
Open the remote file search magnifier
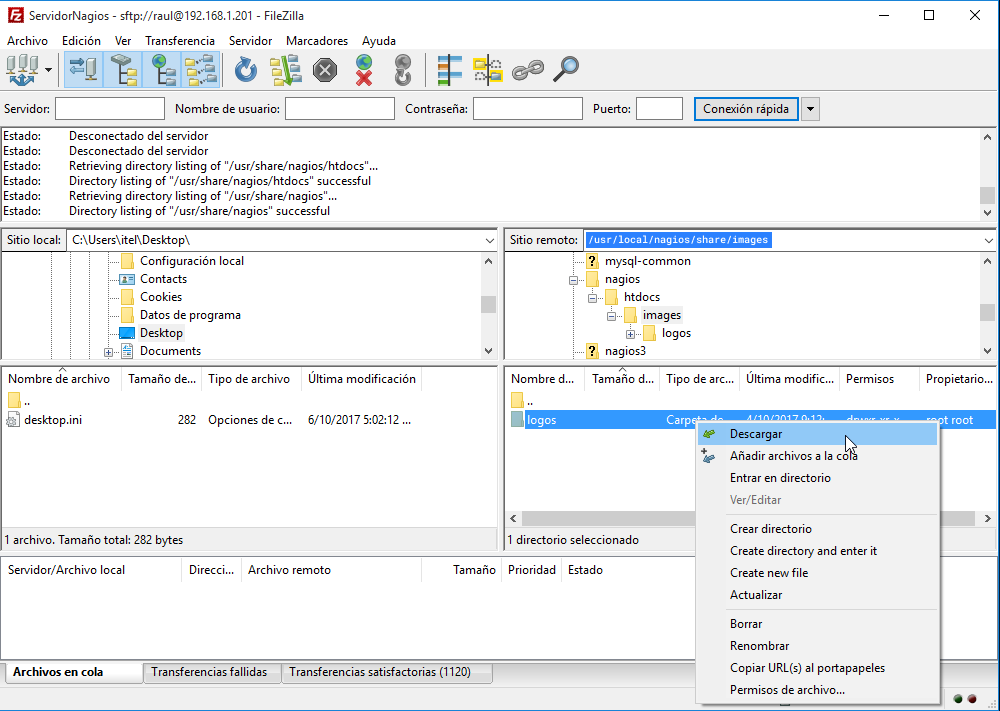[x=566, y=70]
